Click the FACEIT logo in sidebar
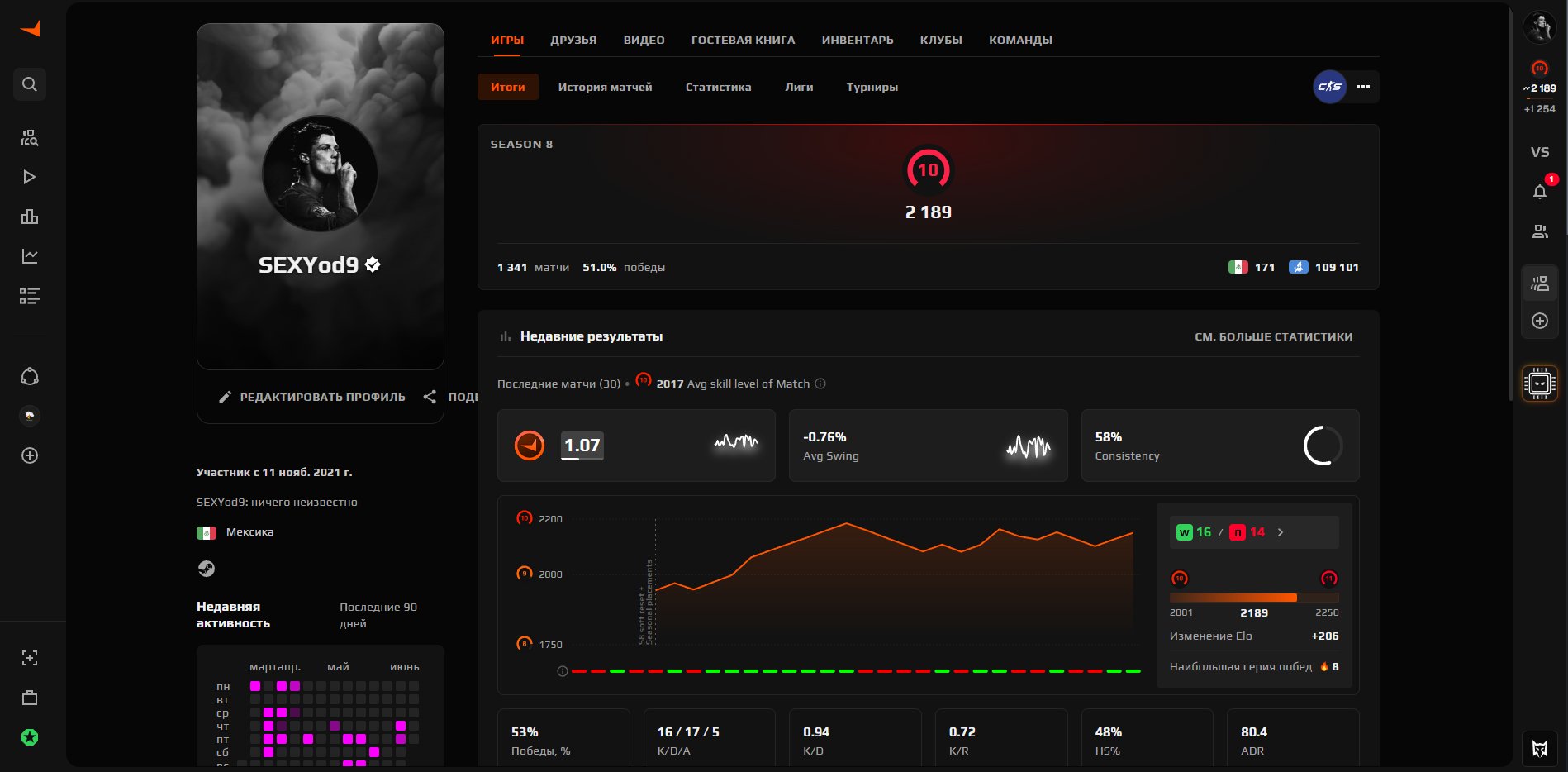Screen dimensions: 1568x772 (30, 29)
